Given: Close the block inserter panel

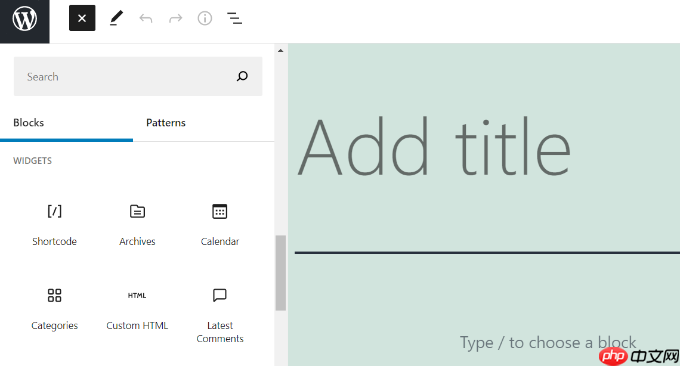Looking at the screenshot, I should (82, 18).
